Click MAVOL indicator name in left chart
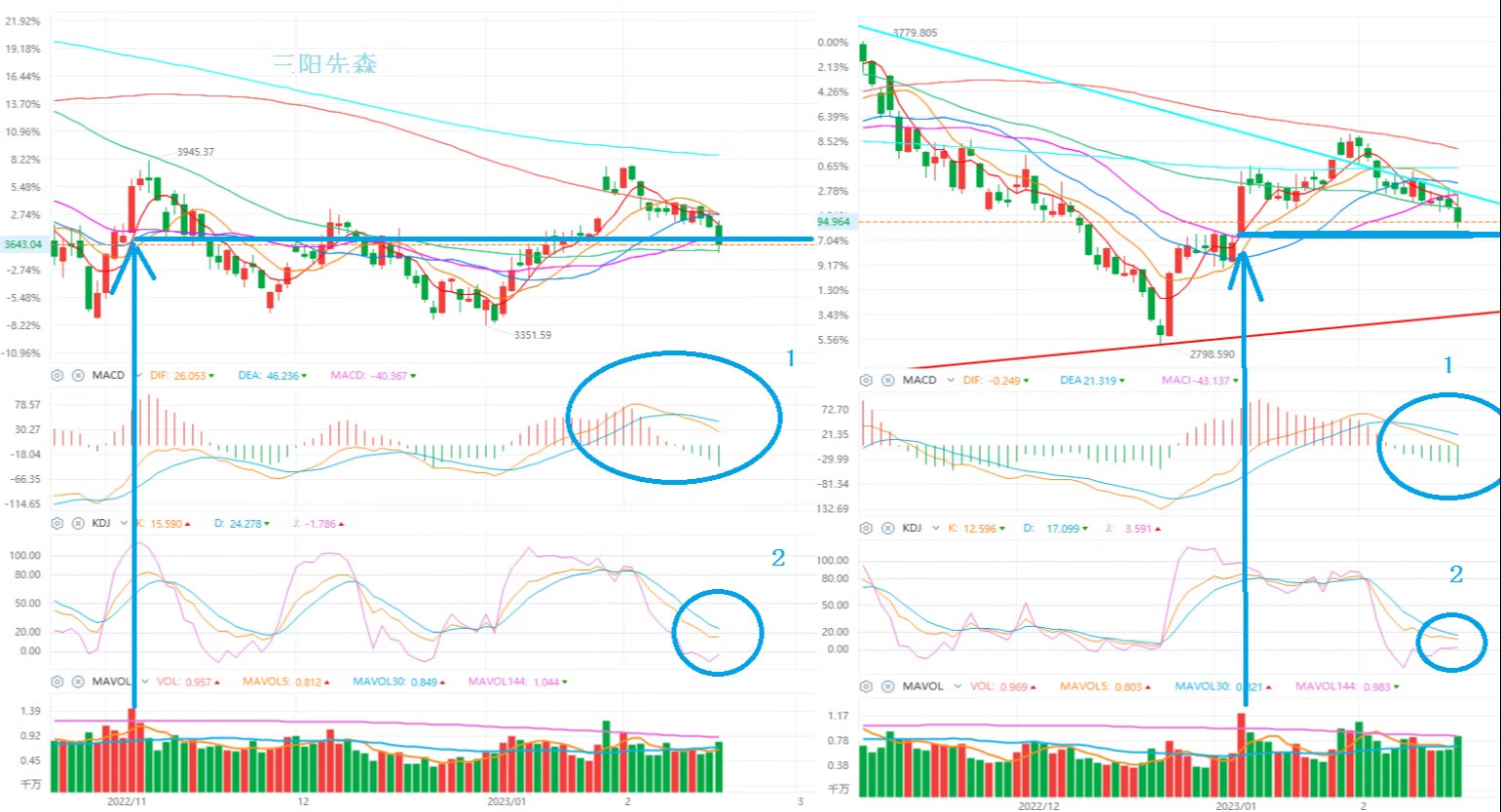1501x812 pixels. point(112,682)
